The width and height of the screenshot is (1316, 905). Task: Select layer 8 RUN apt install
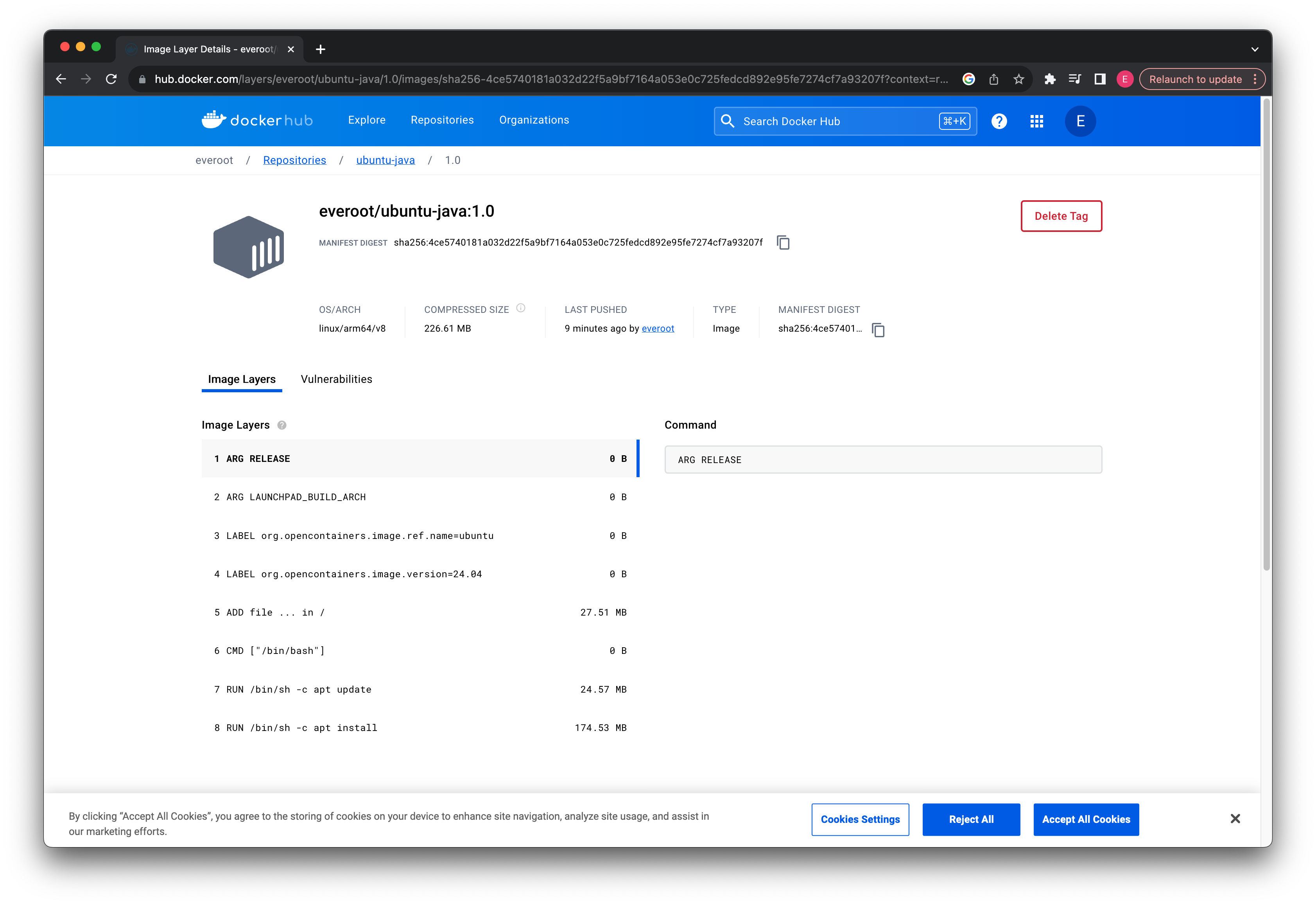tap(421, 728)
